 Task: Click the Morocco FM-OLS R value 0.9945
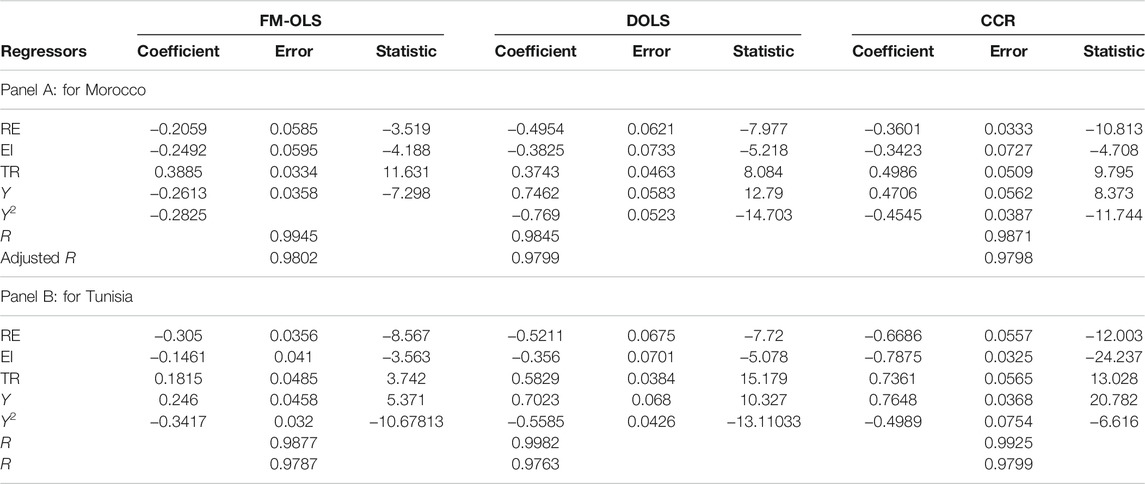(x=294, y=237)
